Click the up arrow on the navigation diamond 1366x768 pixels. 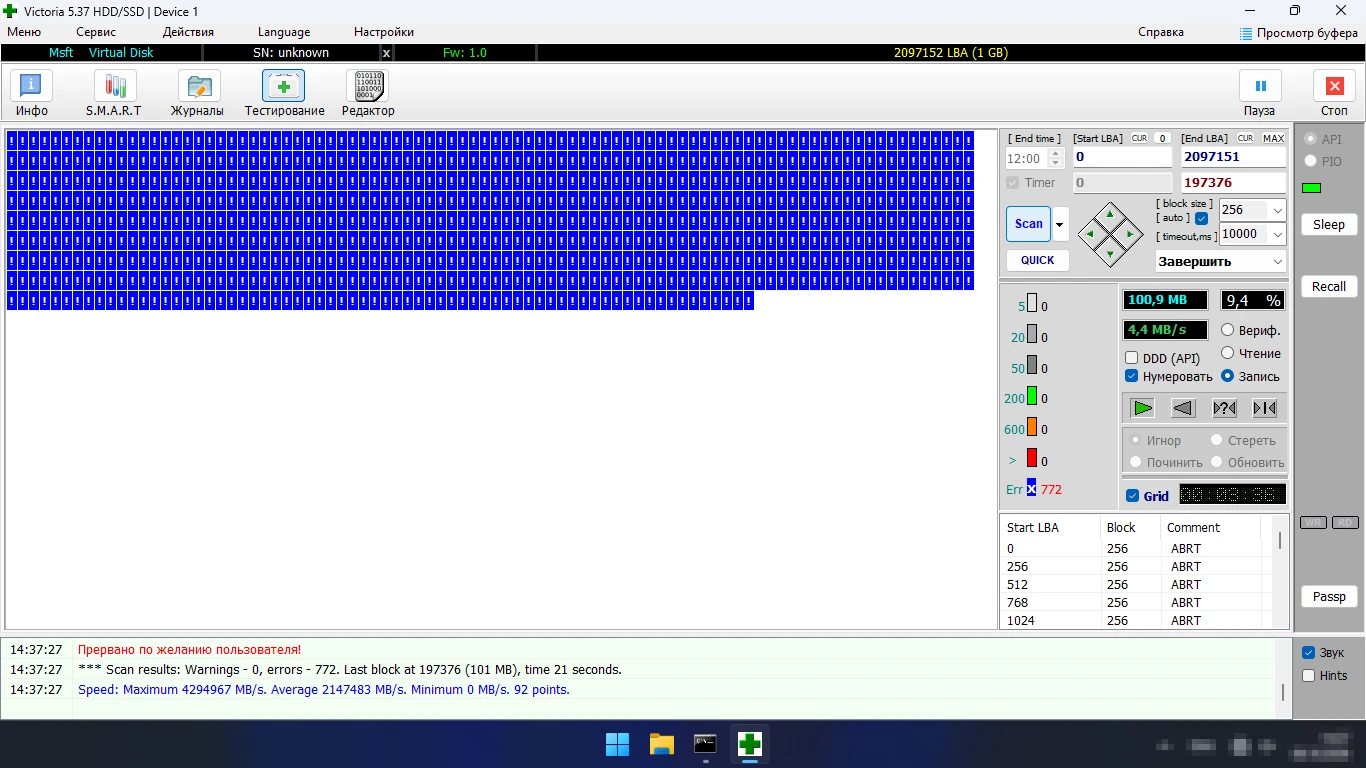[x=1110, y=214]
